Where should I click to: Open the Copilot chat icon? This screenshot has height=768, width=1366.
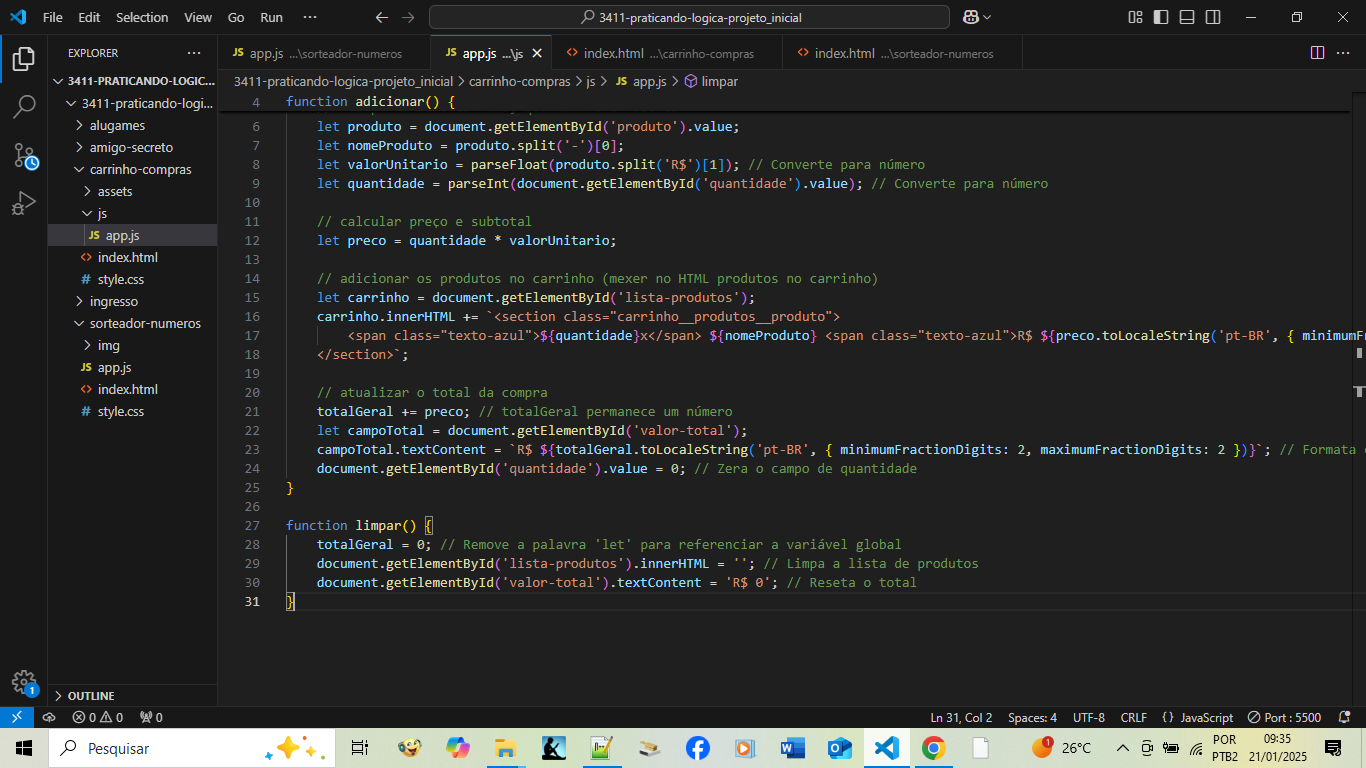[970, 17]
